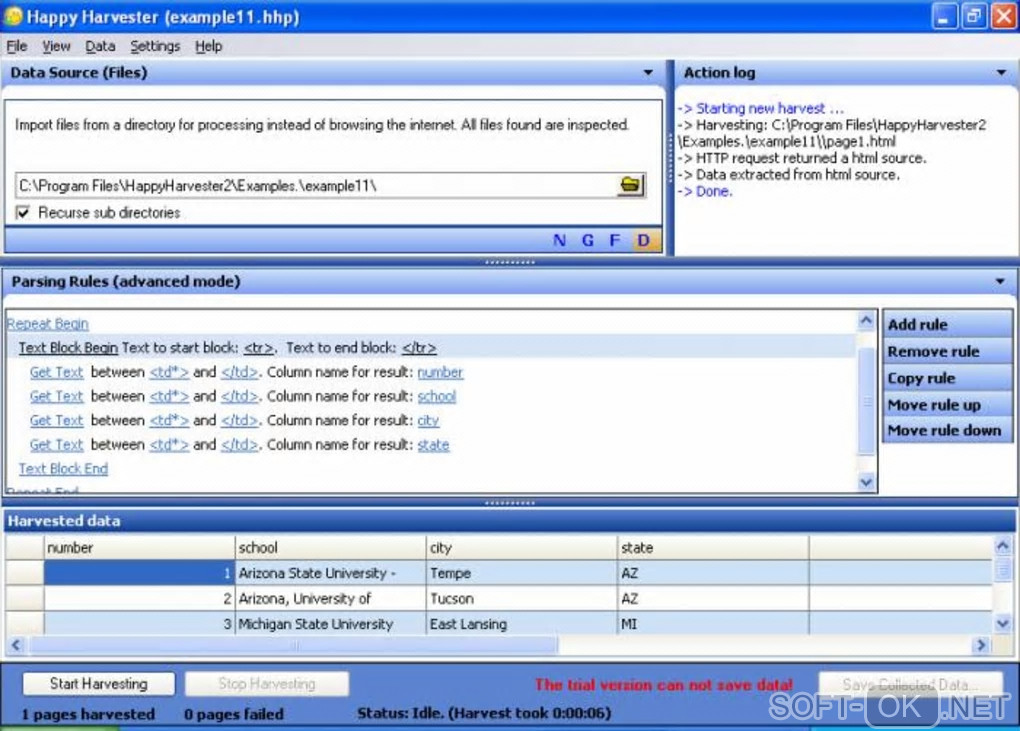This screenshot has height=731, width=1020.
Task: Select cell 'Arizona State University -'
Action: [x=330, y=573]
